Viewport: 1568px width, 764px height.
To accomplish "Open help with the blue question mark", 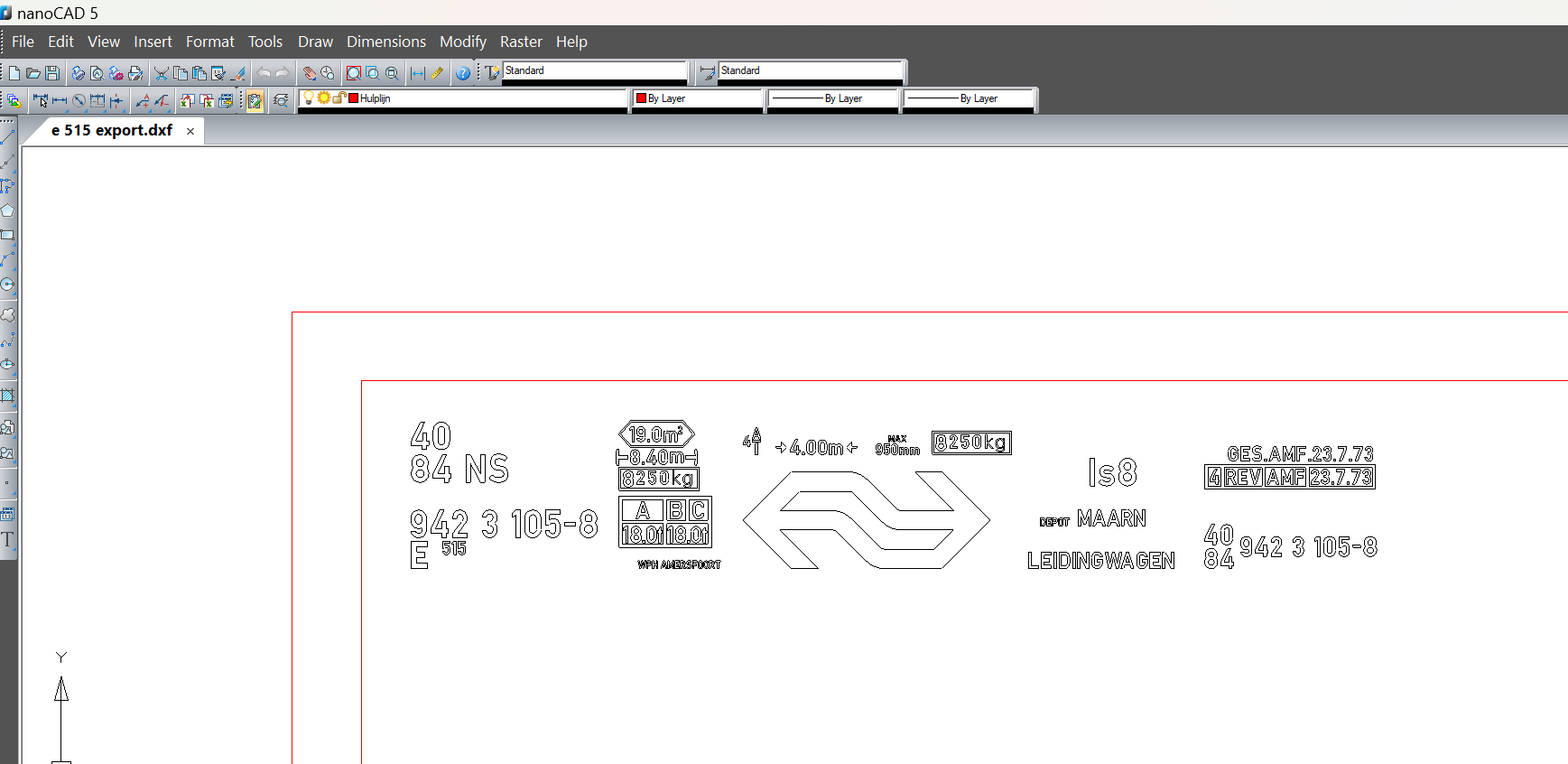I will click(x=463, y=73).
